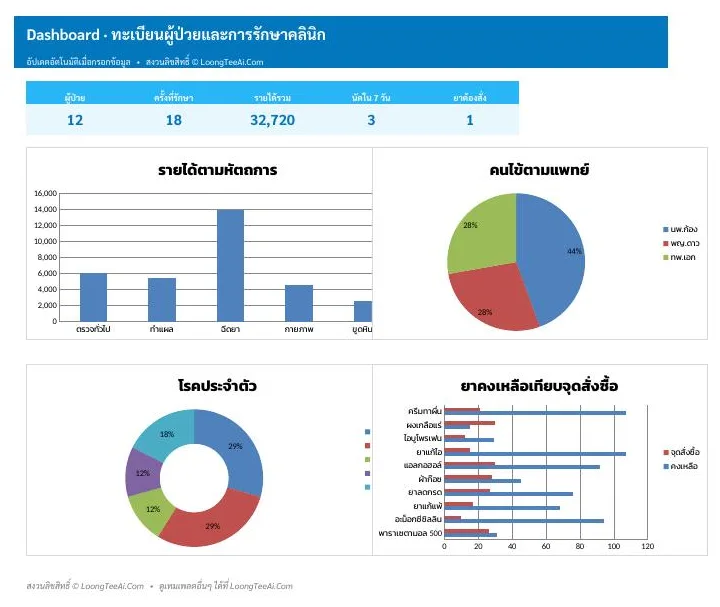Image resolution: width=720 pixels, height=607 pixels.
Task: Click the chart title 'โรคประจำตัว'
Action: (x=218, y=386)
